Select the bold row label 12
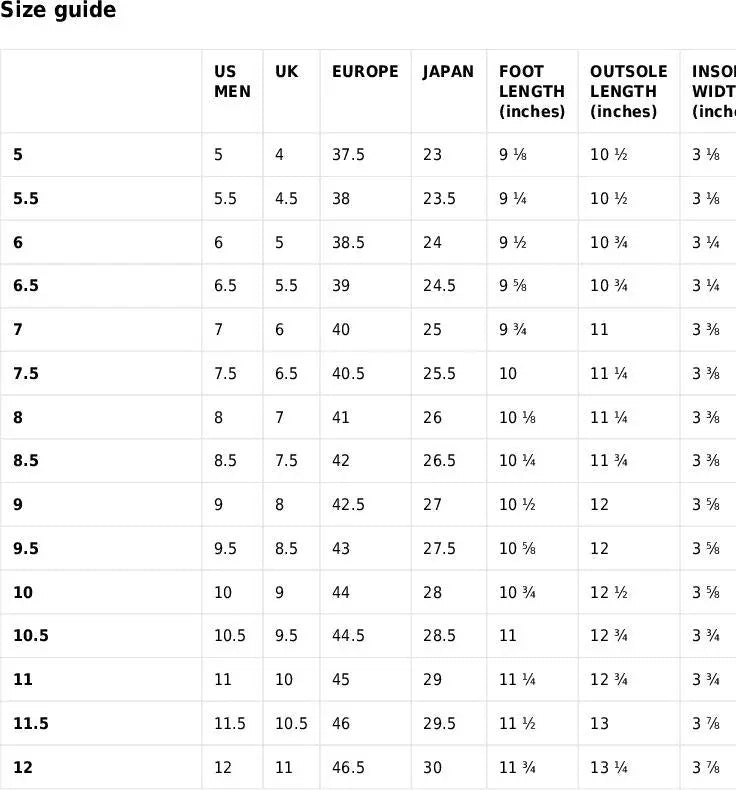736x790 pixels. click(x=23, y=768)
